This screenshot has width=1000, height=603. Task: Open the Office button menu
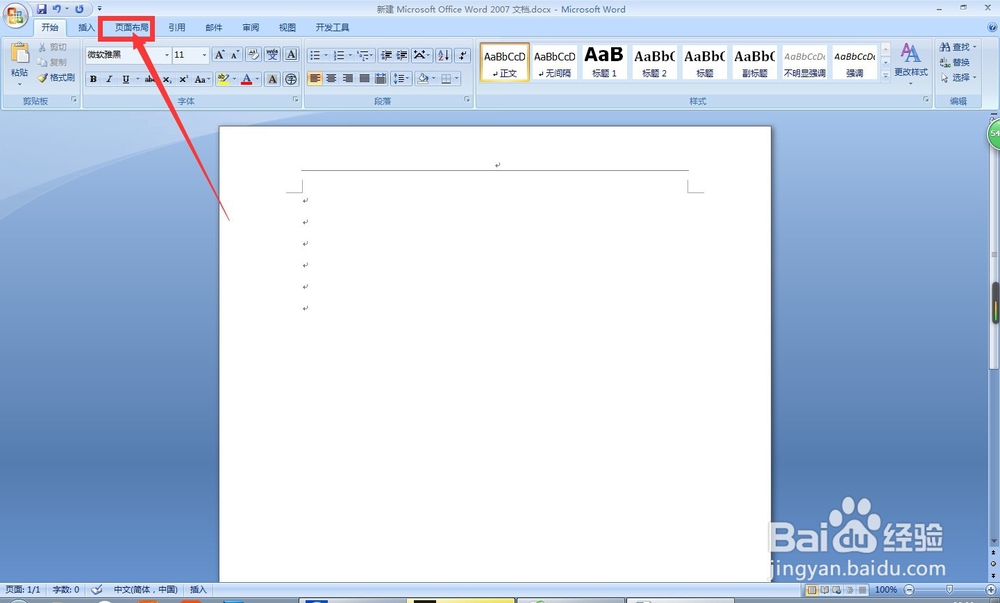[15, 15]
